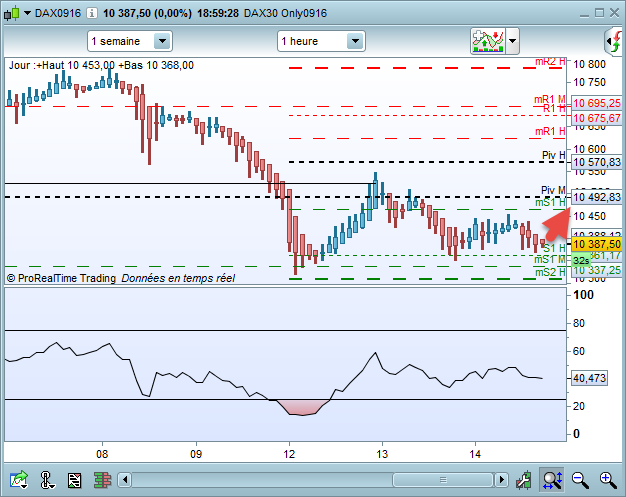Click the 32s countdown label
The height and width of the screenshot is (497, 626).
581,261
